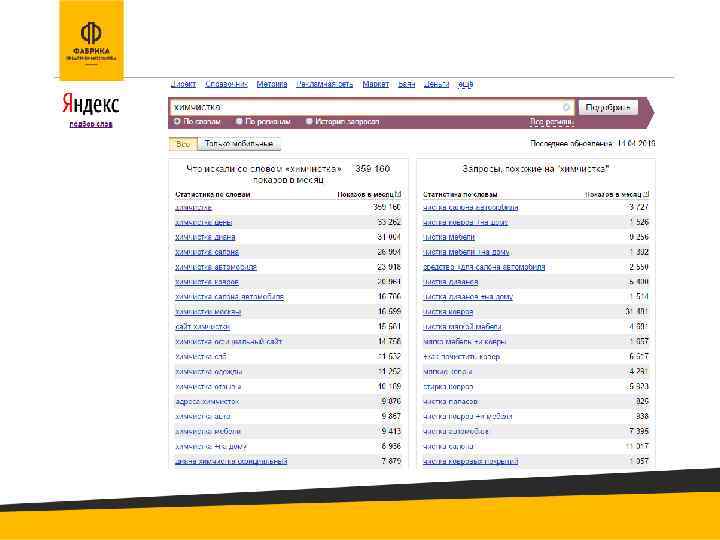Open the 'Все регионы' region selector
This screenshot has width=720, height=540.
point(551,122)
